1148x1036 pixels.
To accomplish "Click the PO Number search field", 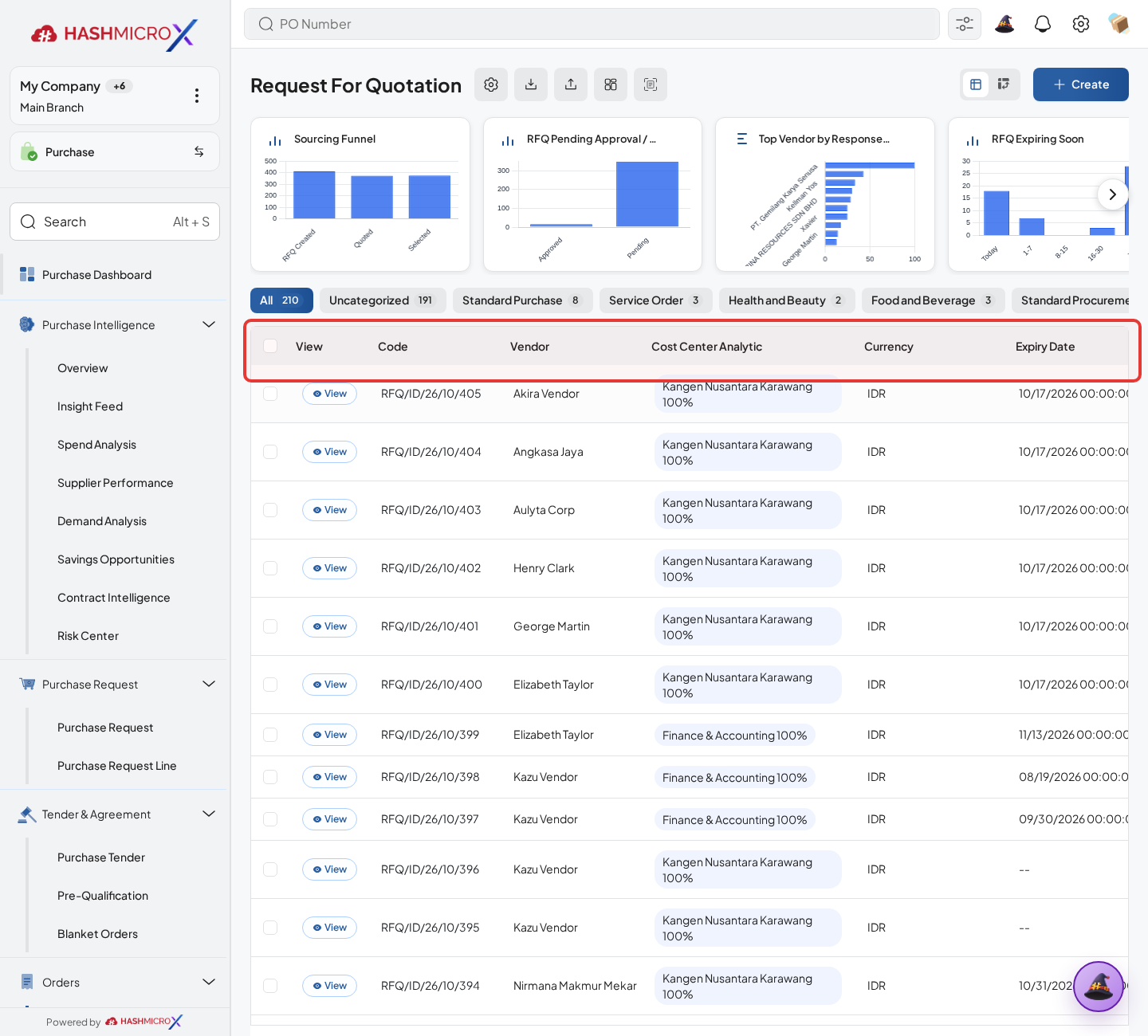I will tap(592, 24).
